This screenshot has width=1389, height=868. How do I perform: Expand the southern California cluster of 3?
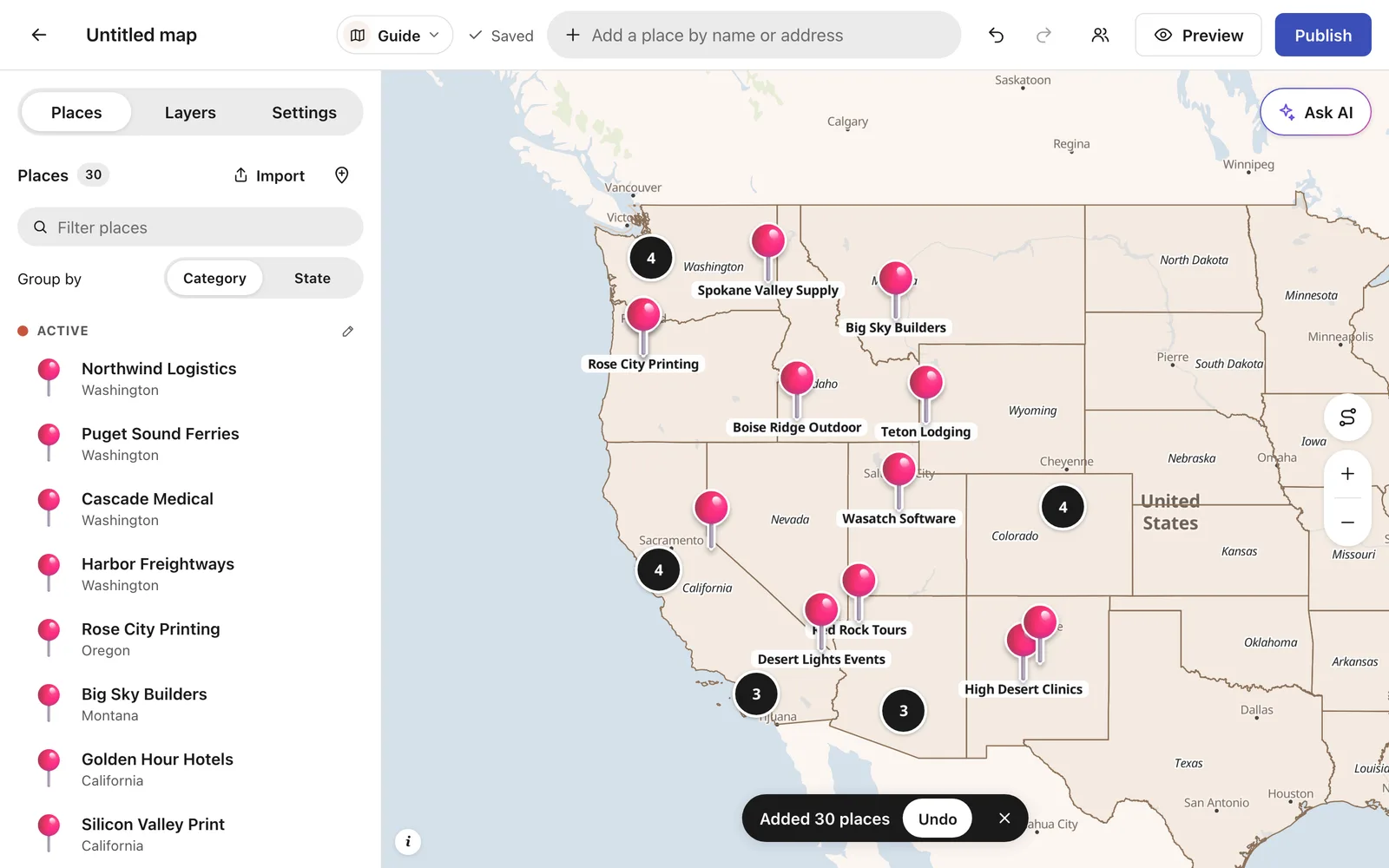pyautogui.click(x=756, y=694)
